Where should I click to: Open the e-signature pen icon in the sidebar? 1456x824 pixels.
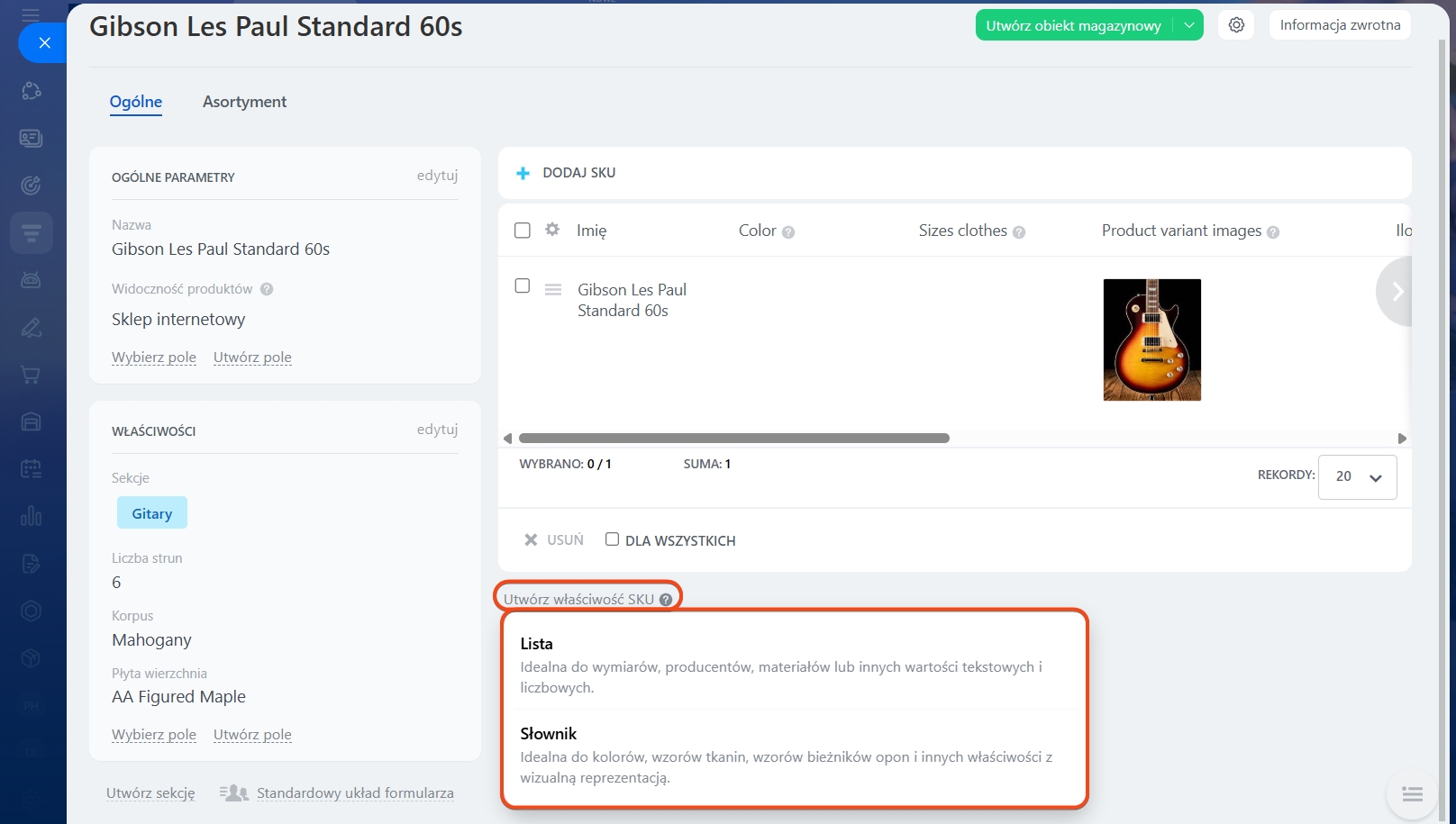click(x=31, y=328)
